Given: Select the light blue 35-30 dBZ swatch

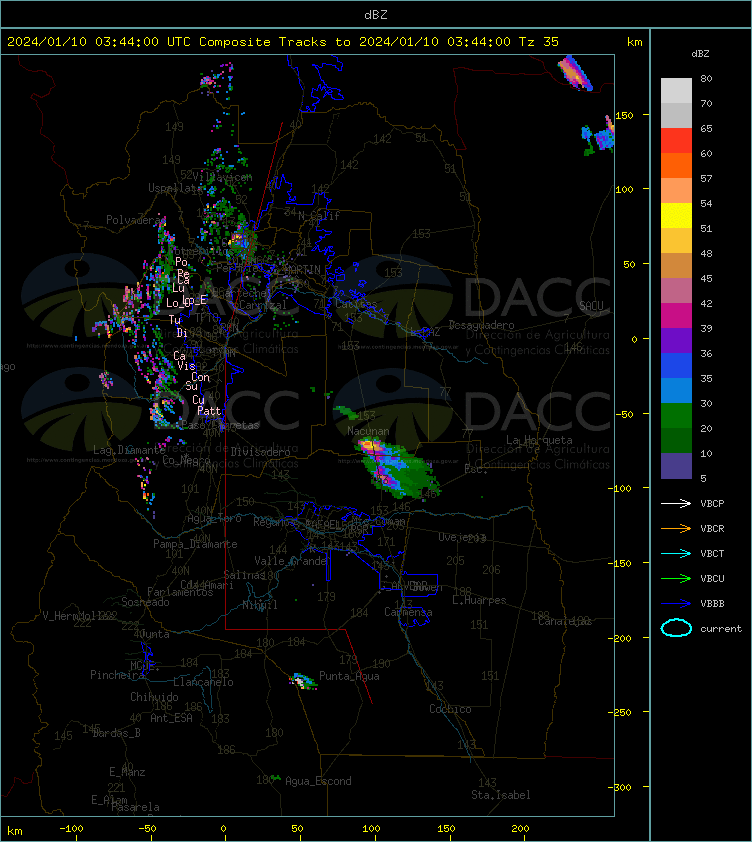Looking at the screenshot, I should pyautogui.click(x=676, y=391).
